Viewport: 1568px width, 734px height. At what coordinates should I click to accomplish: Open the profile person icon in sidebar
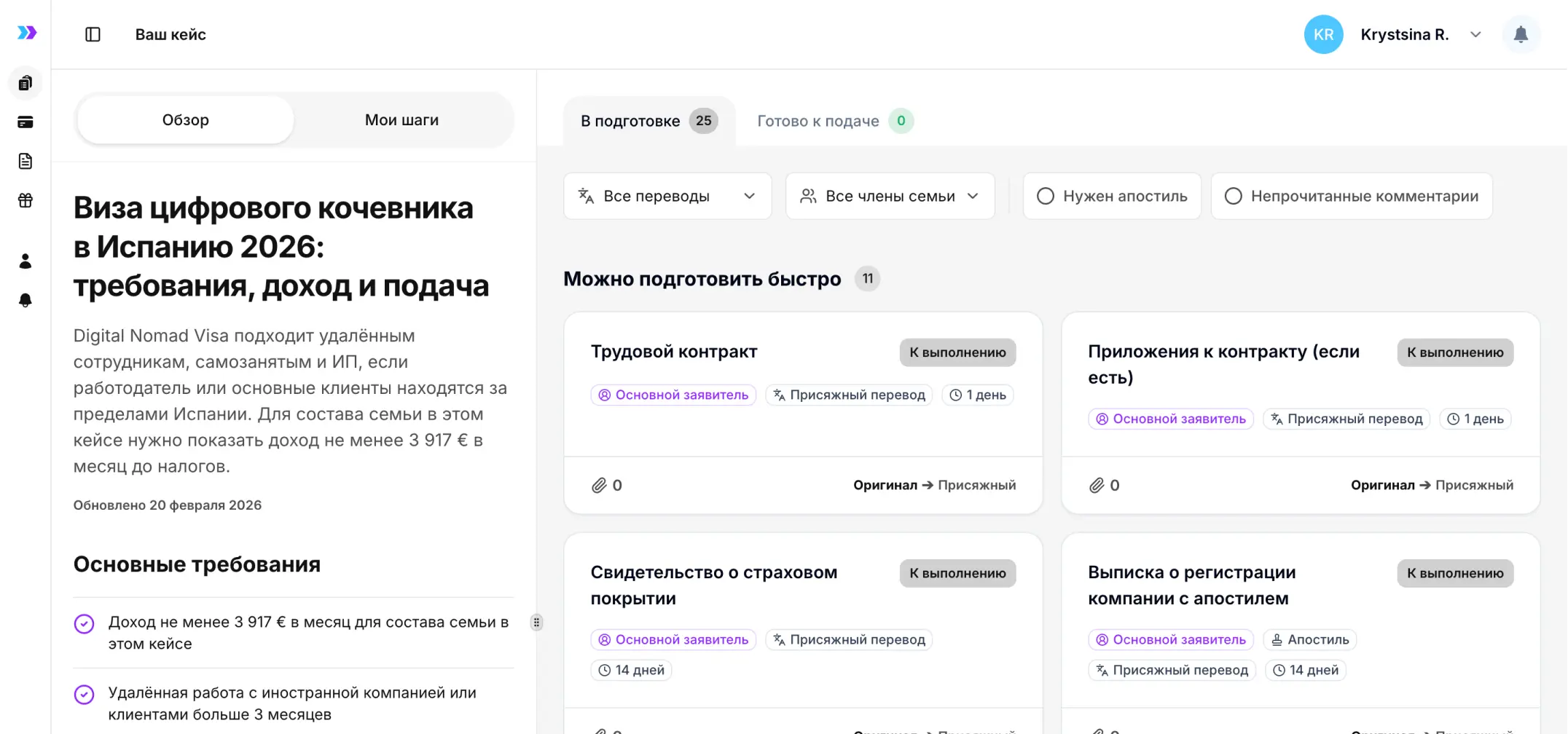26,261
